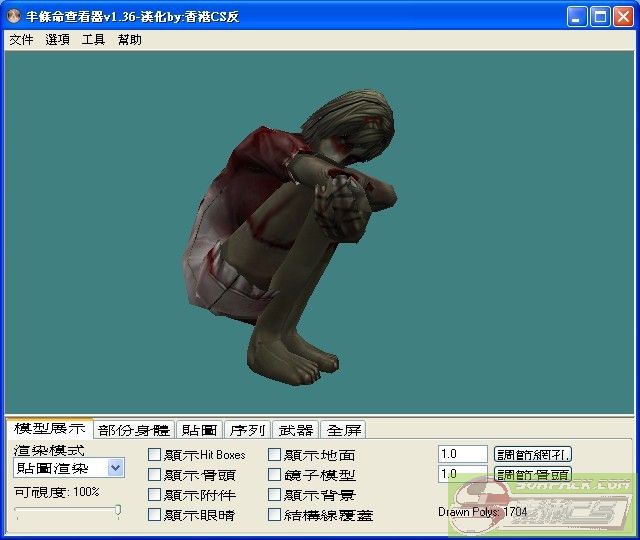Minimize the model viewer window
640x540 pixels.
pos(577,17)
